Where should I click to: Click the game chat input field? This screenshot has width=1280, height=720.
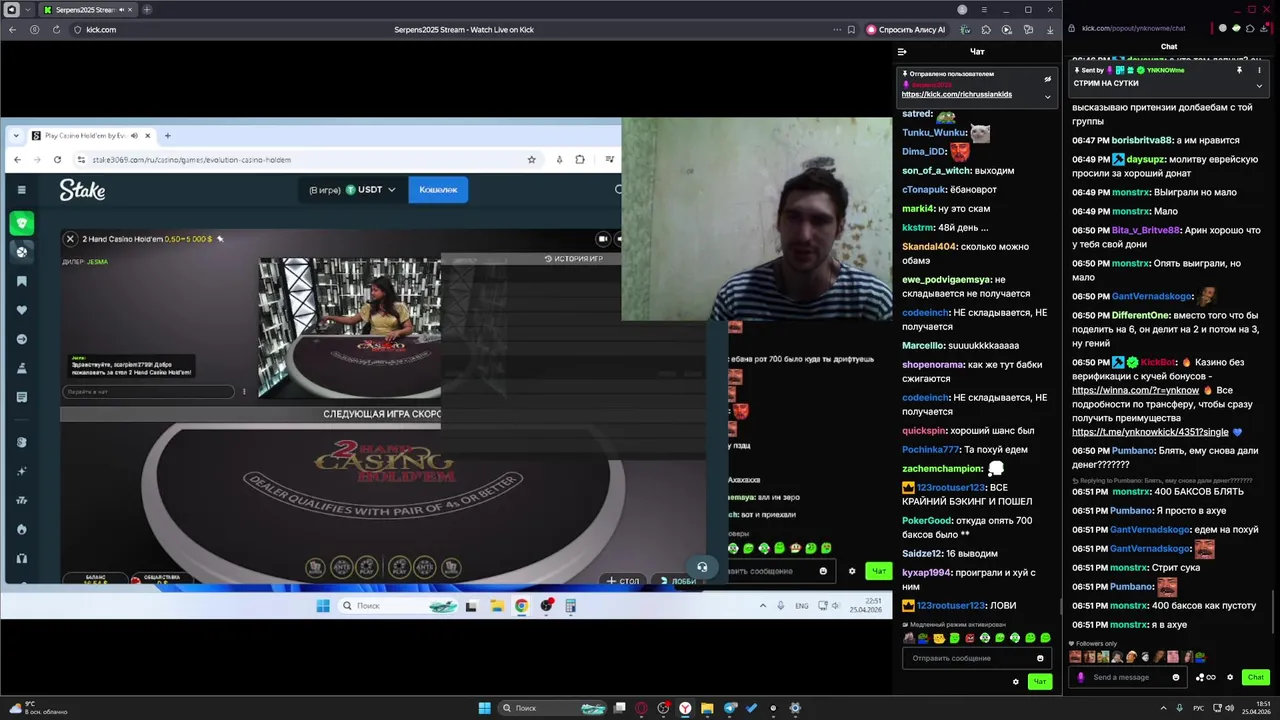coord(148,392)
